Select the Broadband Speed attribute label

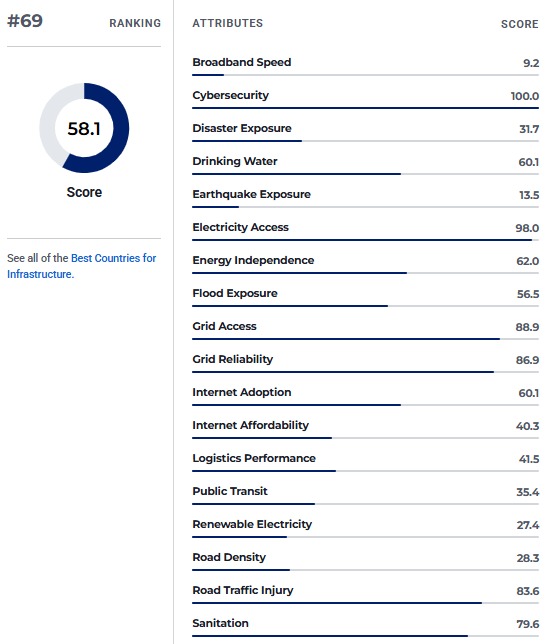242,62
